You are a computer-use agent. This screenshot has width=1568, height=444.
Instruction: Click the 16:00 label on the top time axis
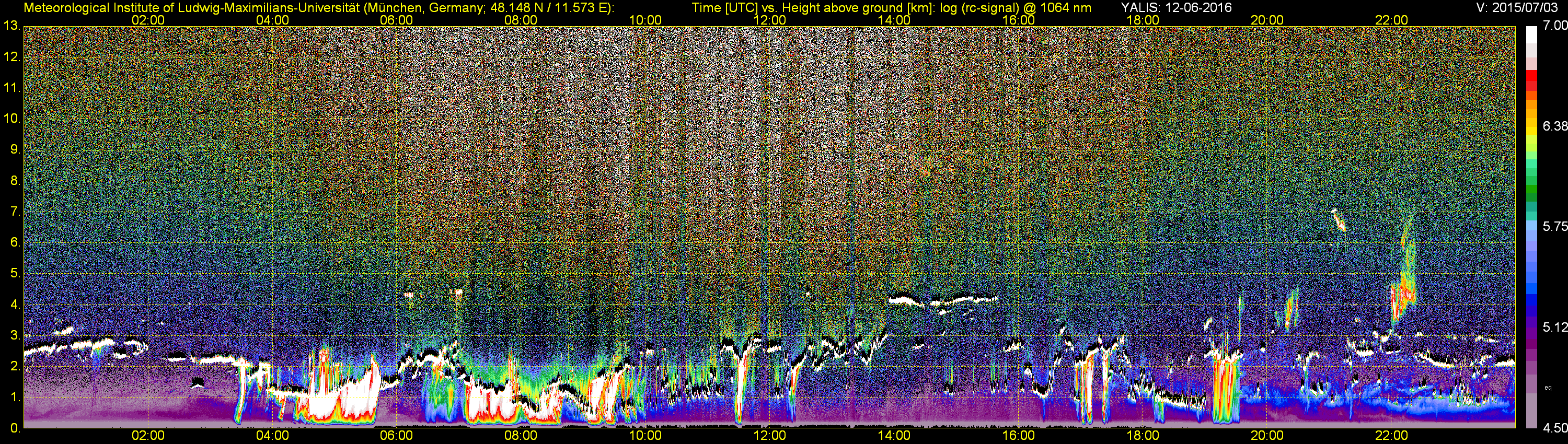tap(1018, 20)
